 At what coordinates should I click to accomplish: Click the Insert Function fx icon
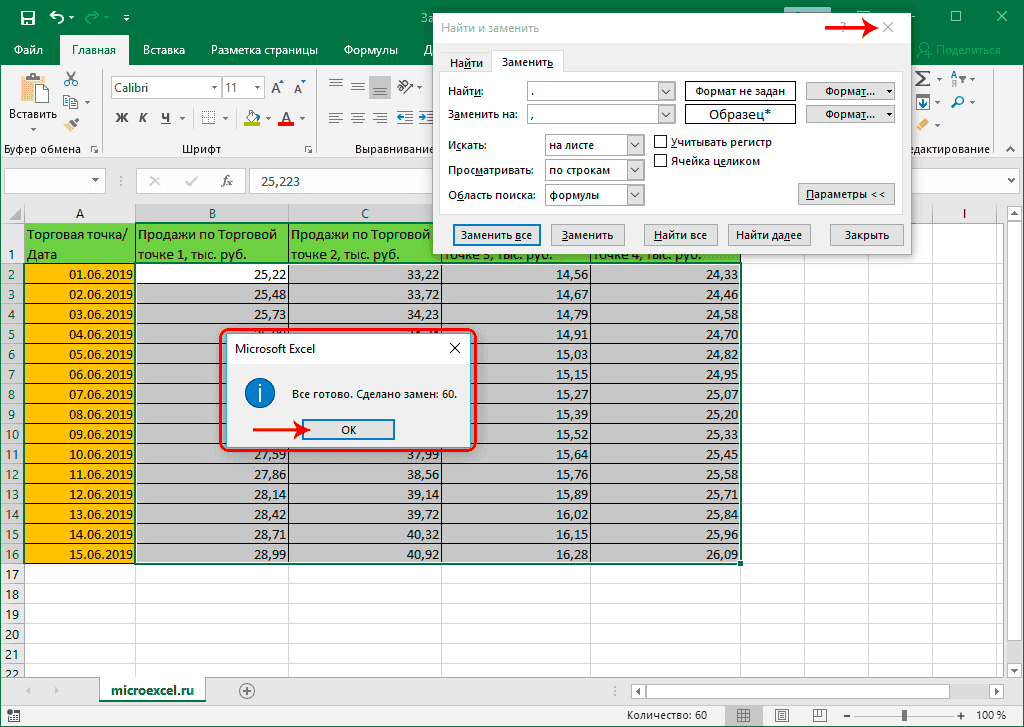point(227,181)
